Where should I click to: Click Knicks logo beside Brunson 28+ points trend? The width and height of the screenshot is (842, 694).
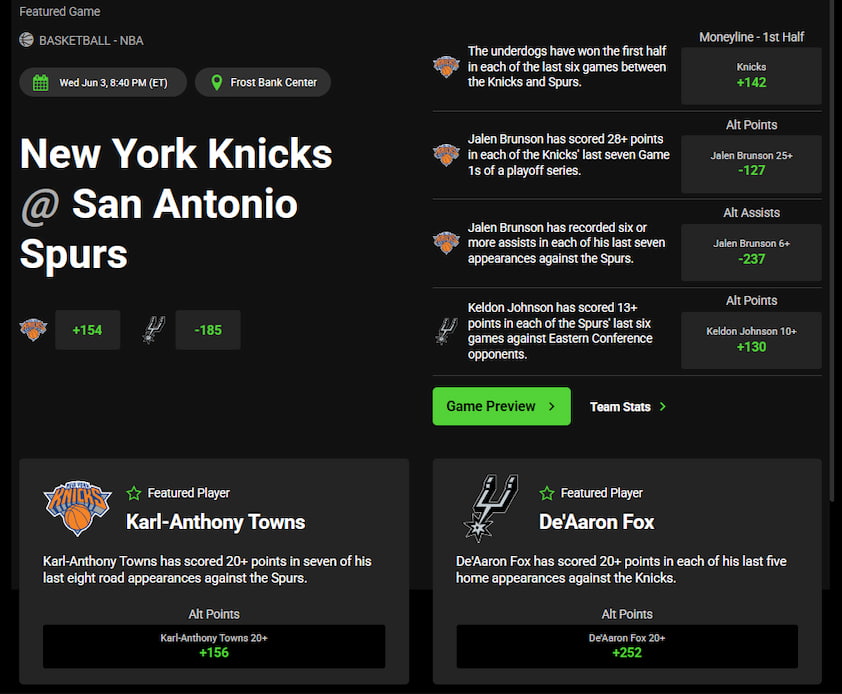point(446,155)
